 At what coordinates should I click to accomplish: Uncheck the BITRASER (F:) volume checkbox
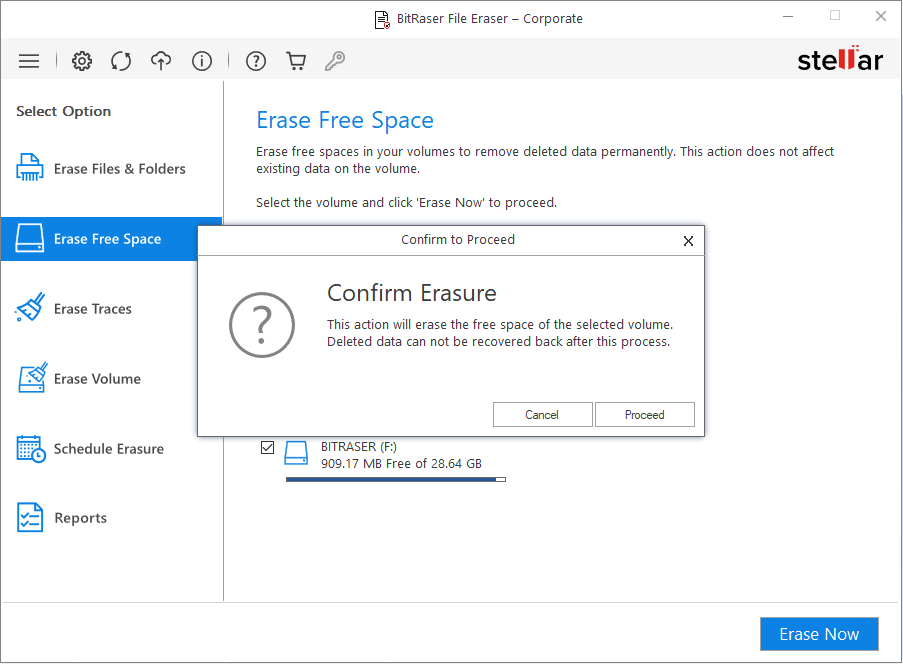click(267, 447)
